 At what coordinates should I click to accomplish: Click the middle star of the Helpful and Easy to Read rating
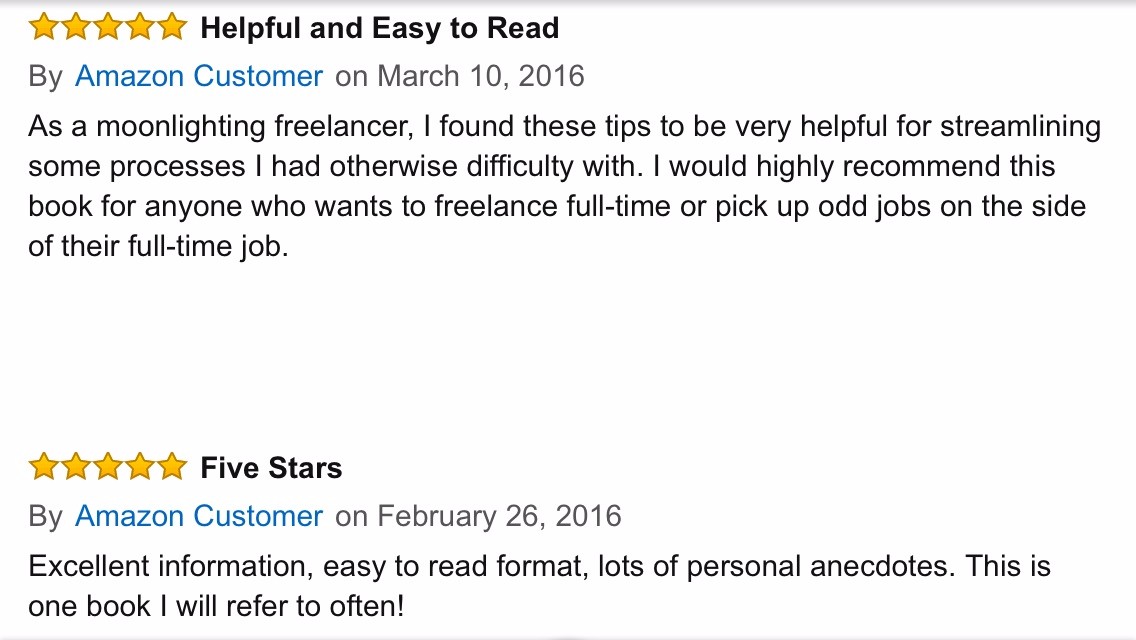tap(108, 28)
